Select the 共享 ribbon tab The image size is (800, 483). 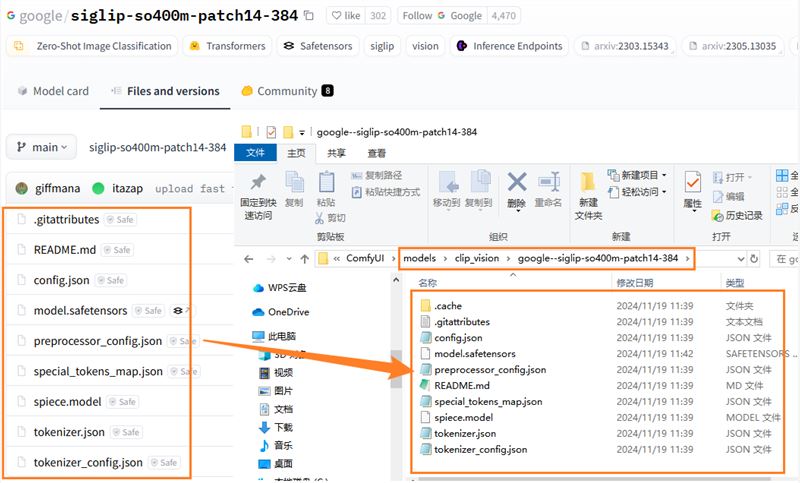[x=336, y=152]
